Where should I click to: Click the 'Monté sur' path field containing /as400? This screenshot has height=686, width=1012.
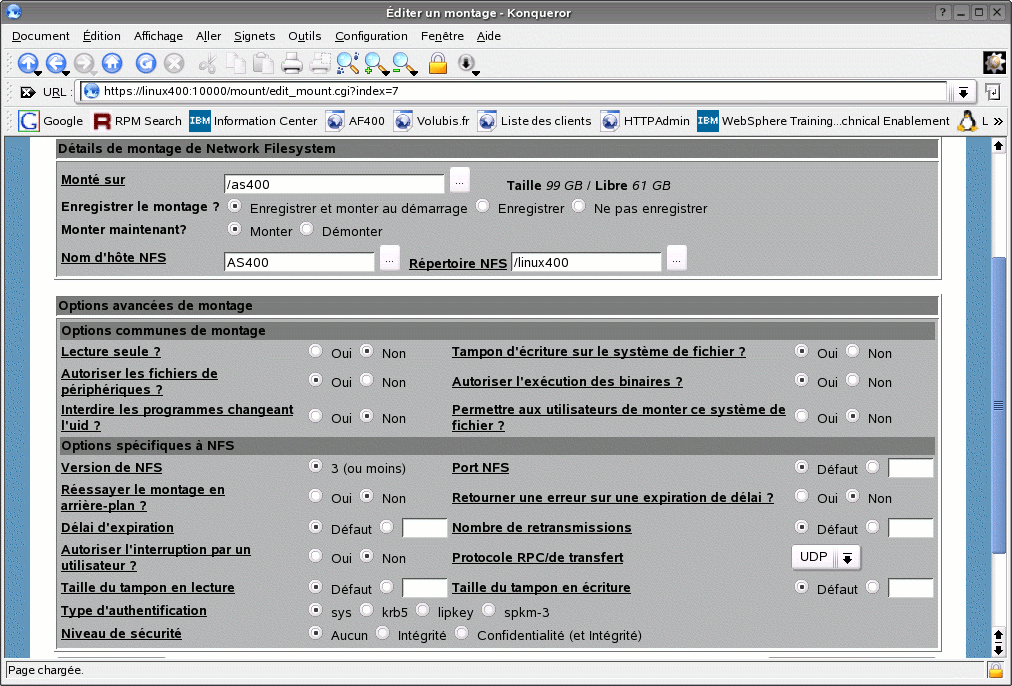click(x=334, y=184)
